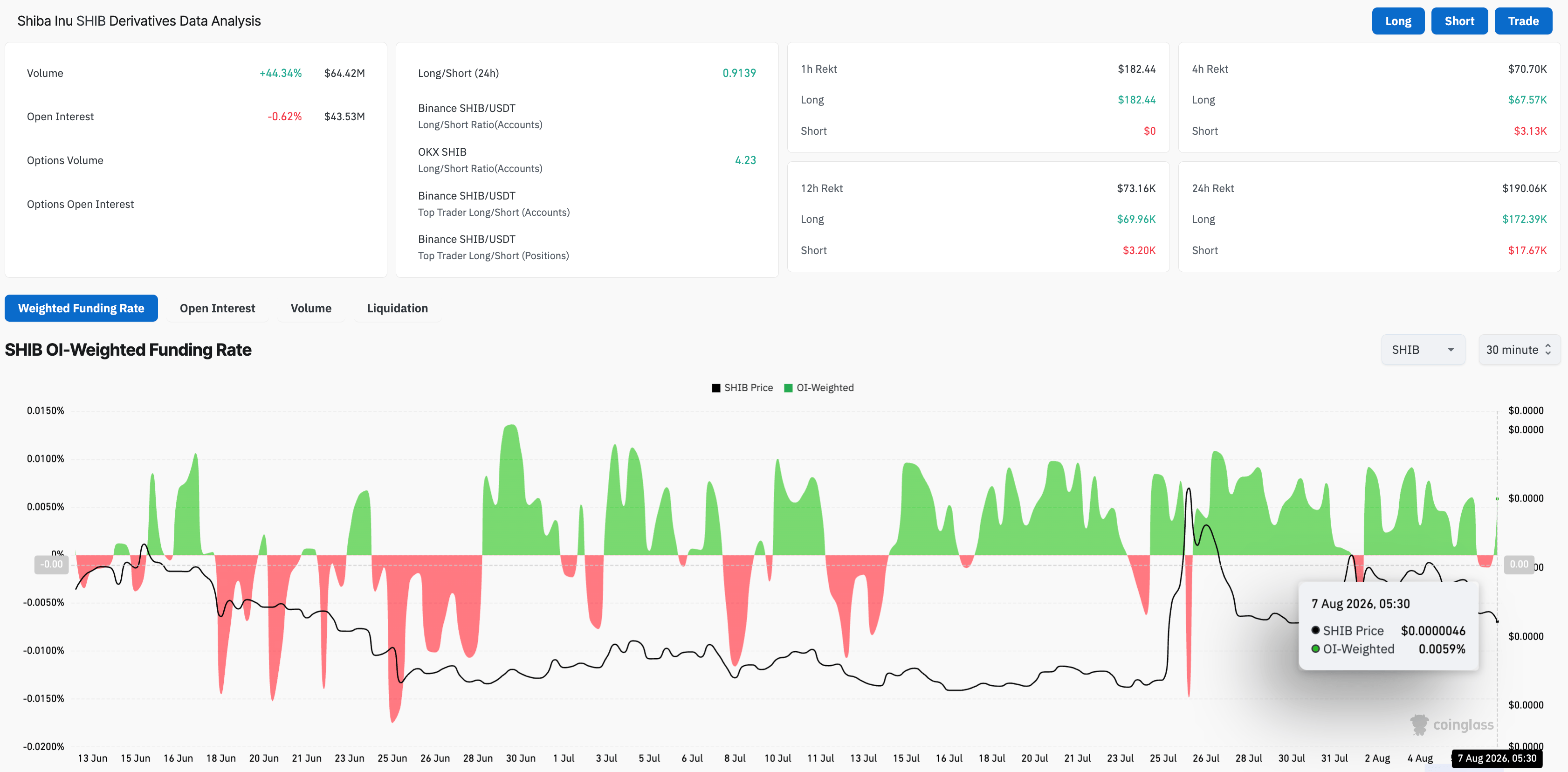The height and width of the screenshot is (772, 1568).
Task: Click the 1h Rekt label
Action: coord(818,69)
